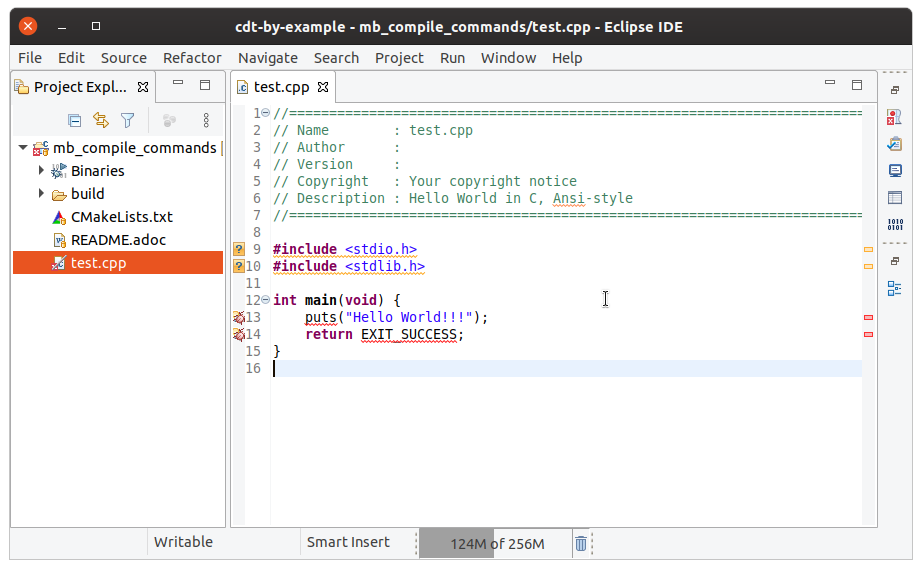Open the Outline view icon in right trim
922x569 pixels.
tap(895, 288)
